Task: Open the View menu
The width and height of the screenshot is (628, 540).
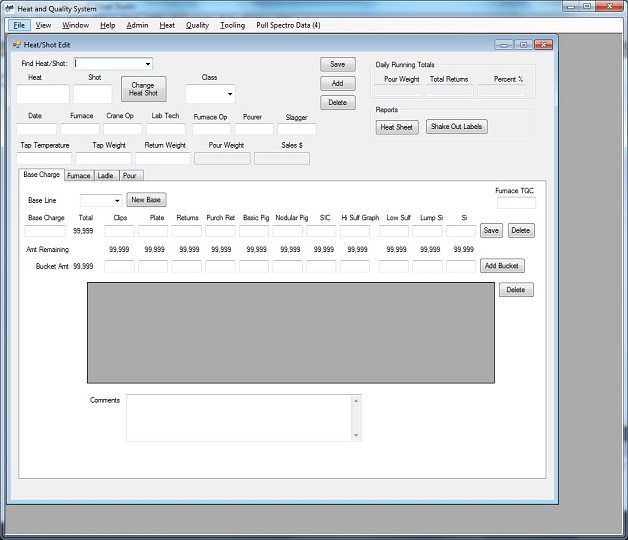Action: coord(43,25)
